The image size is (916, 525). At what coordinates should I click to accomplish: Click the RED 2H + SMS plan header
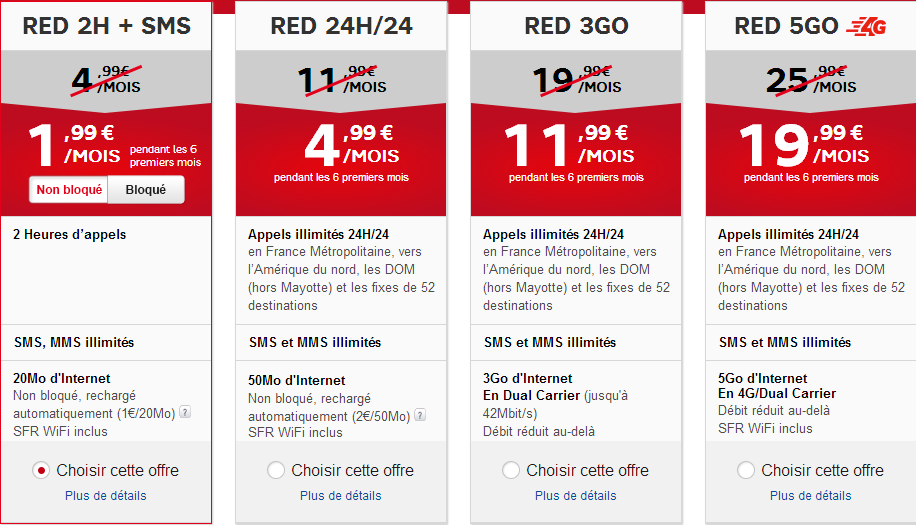pos(106,26)
